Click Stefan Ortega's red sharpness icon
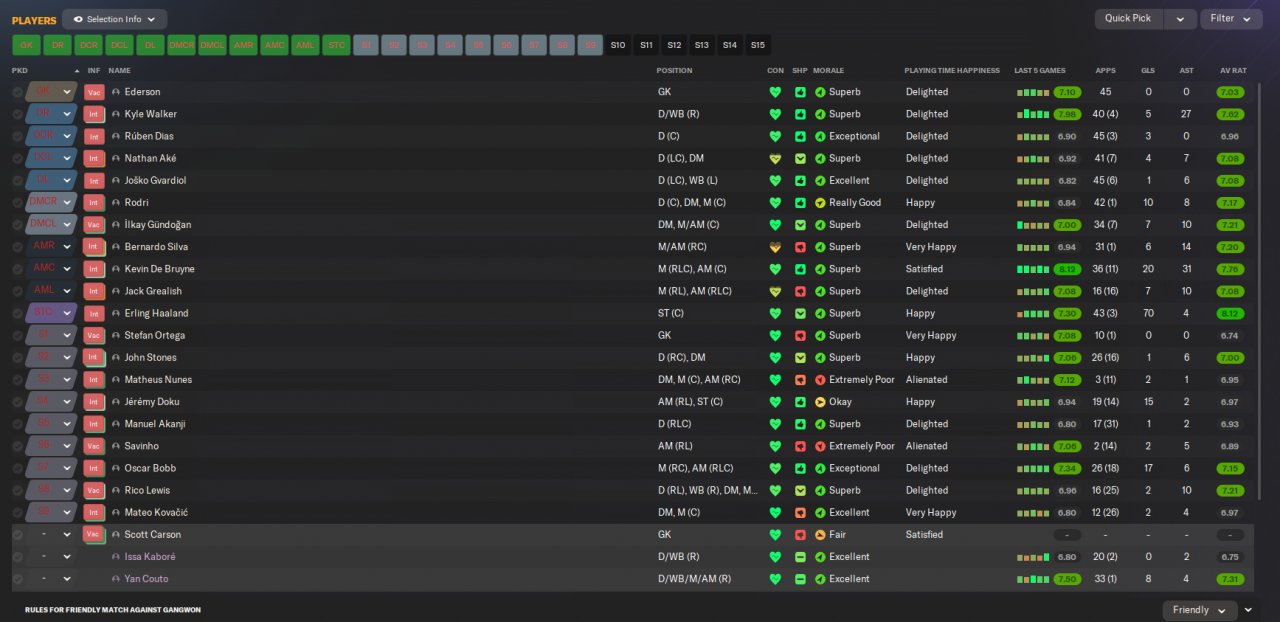Viewport: 1280px width, 622px height. tap(800, 336)
